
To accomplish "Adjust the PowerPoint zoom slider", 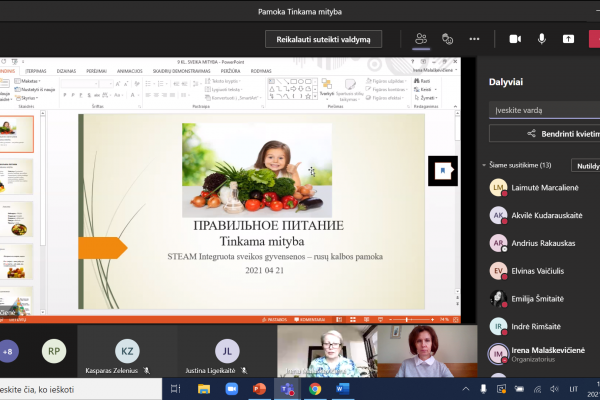I will tap(407, 320).
